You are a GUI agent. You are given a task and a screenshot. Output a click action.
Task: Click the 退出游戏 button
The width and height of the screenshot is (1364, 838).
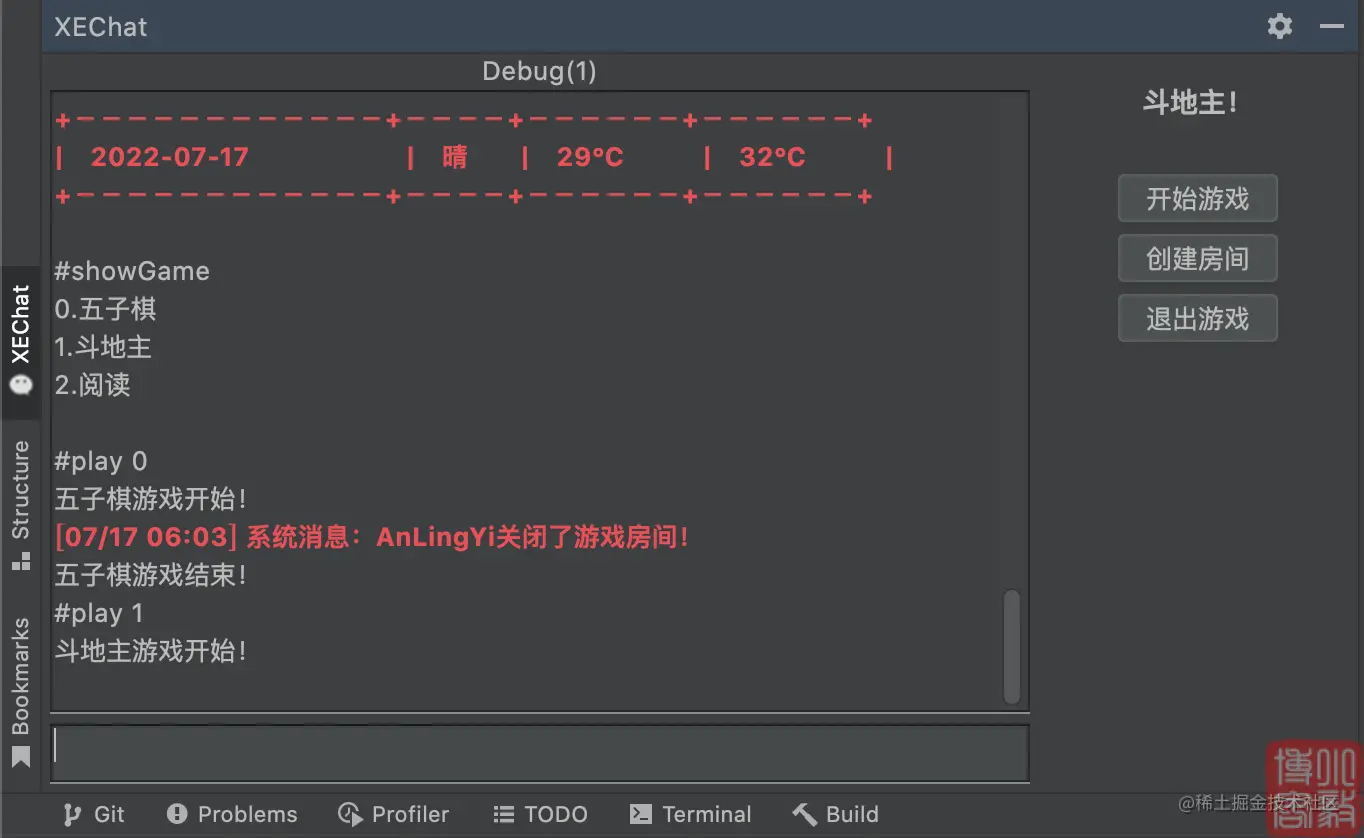pyautogui.click(x=1198, y=319)
